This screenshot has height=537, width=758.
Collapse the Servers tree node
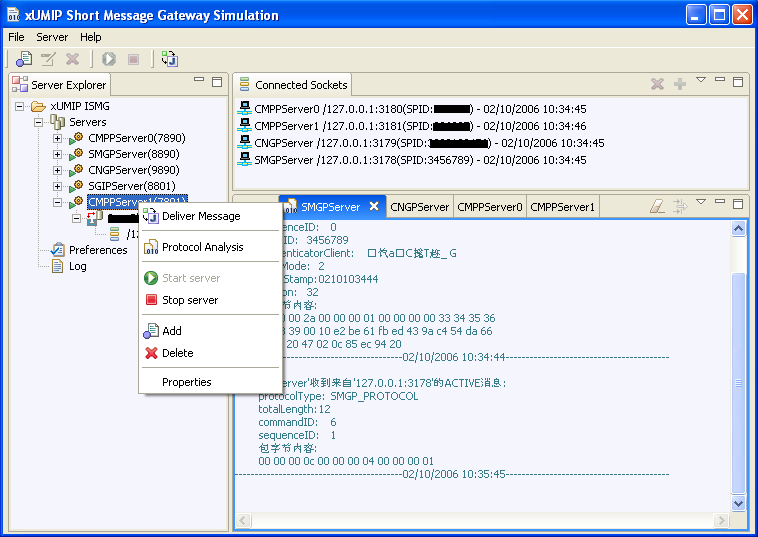(x=38, y=122)
